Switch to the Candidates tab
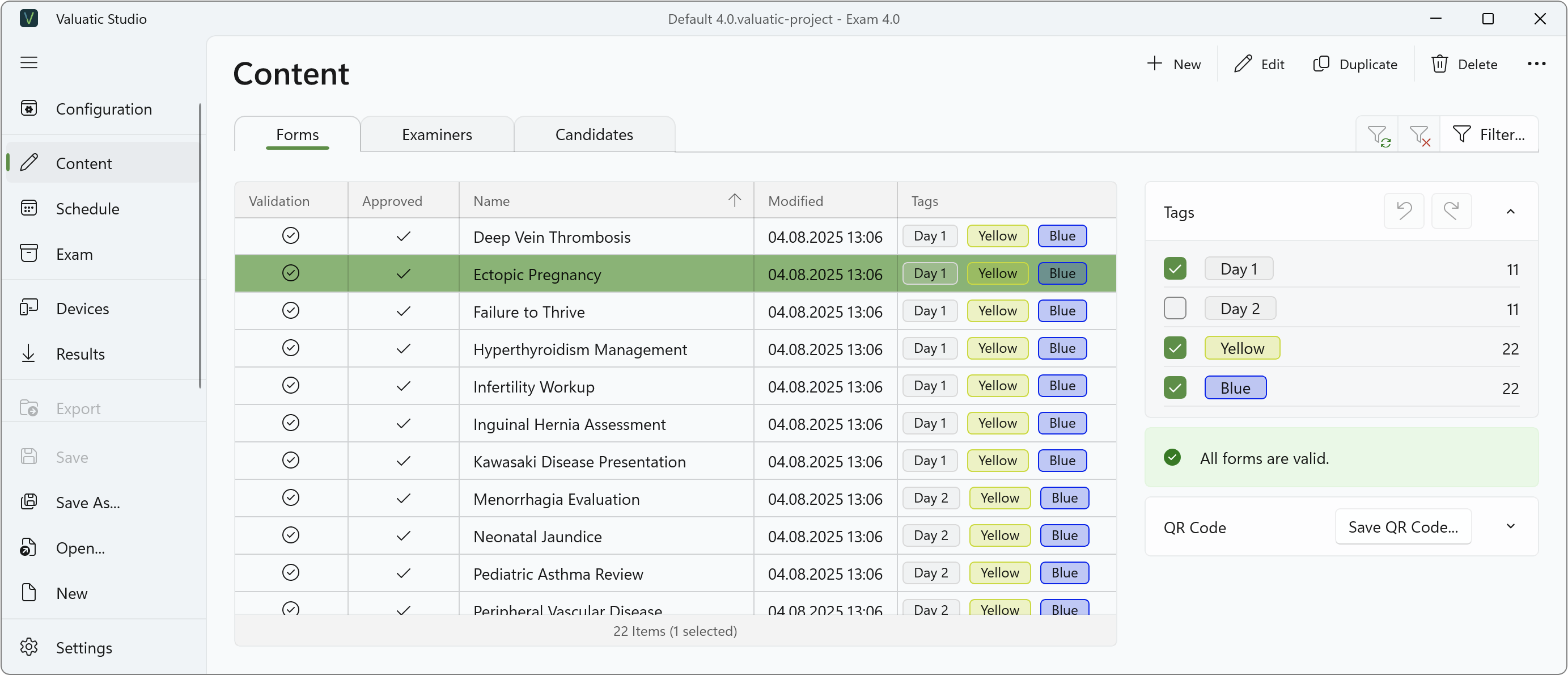This screenshot has height=675, width=1568. pos(594,134)
